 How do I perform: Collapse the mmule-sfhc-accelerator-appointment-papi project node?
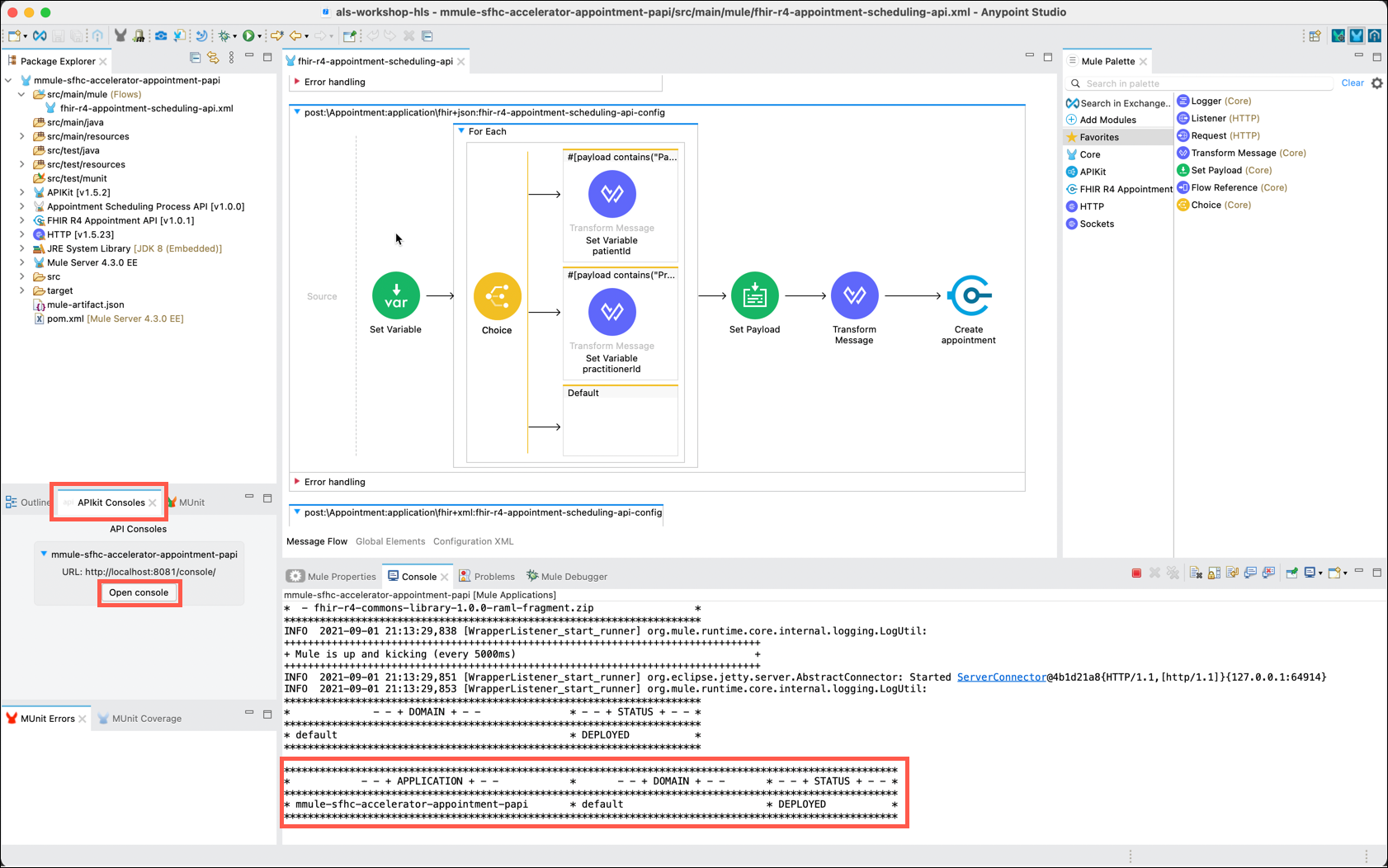pos(8,80)
